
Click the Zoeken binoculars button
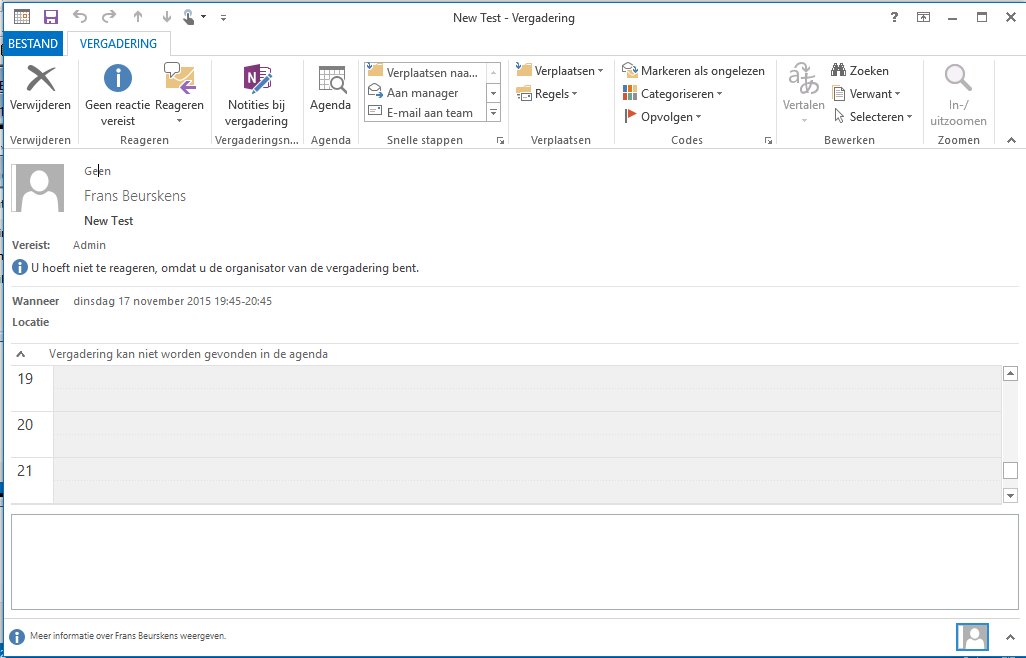(859, 71)
